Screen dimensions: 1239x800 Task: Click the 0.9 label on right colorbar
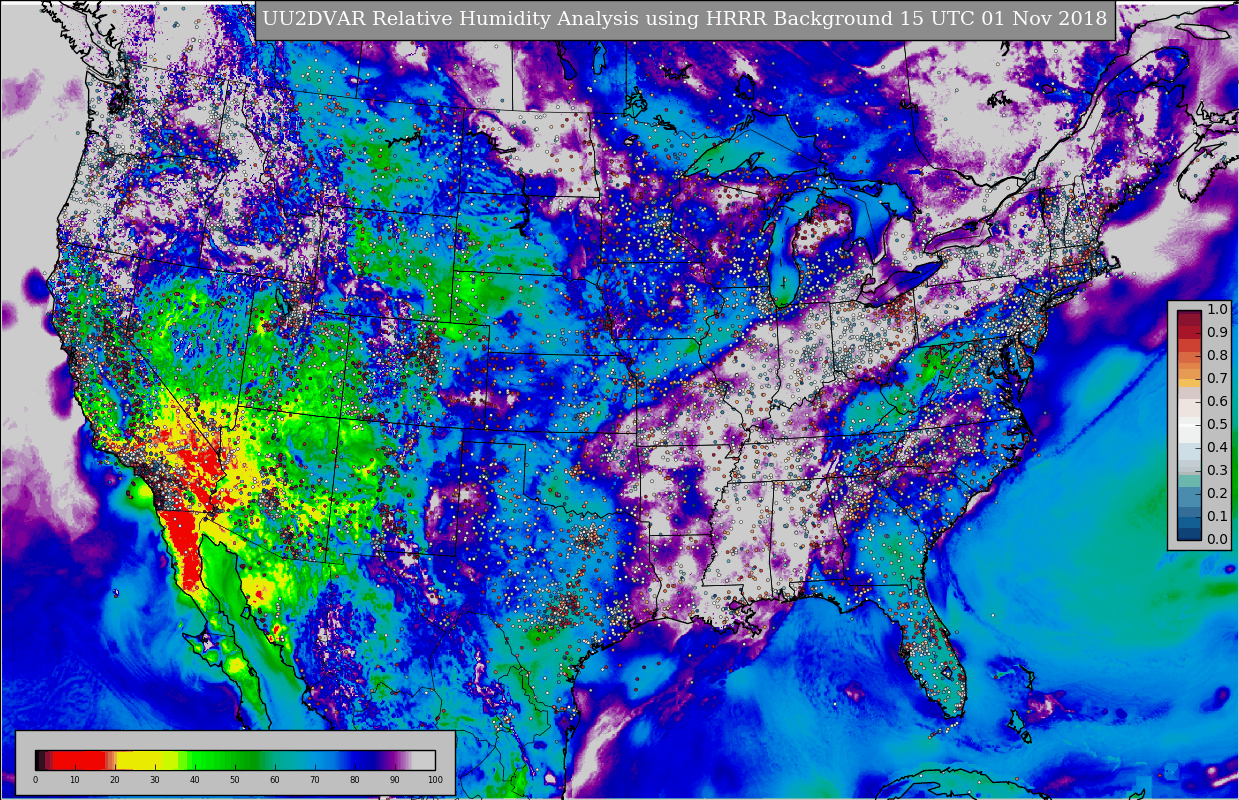[1217, 332]
